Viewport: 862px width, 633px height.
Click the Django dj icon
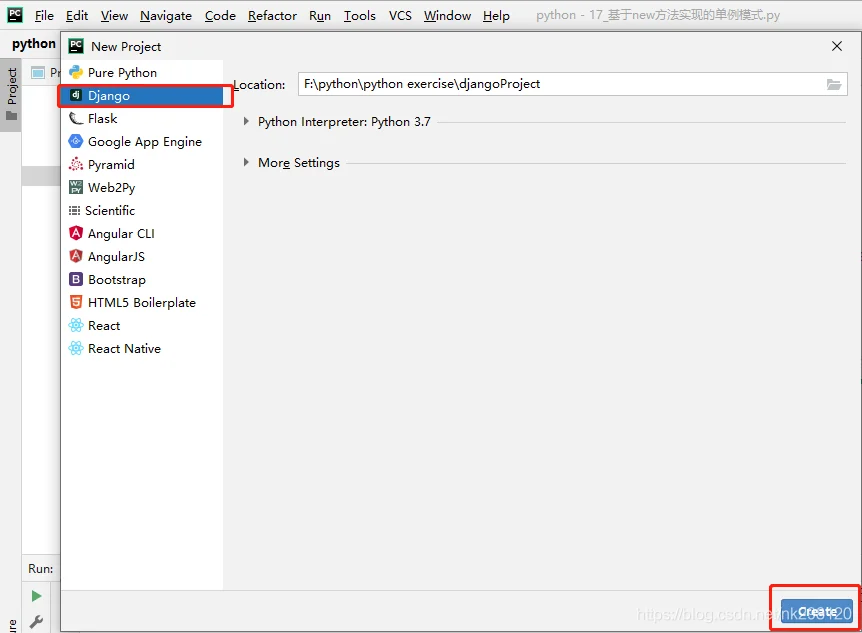(x=76, y=95)
